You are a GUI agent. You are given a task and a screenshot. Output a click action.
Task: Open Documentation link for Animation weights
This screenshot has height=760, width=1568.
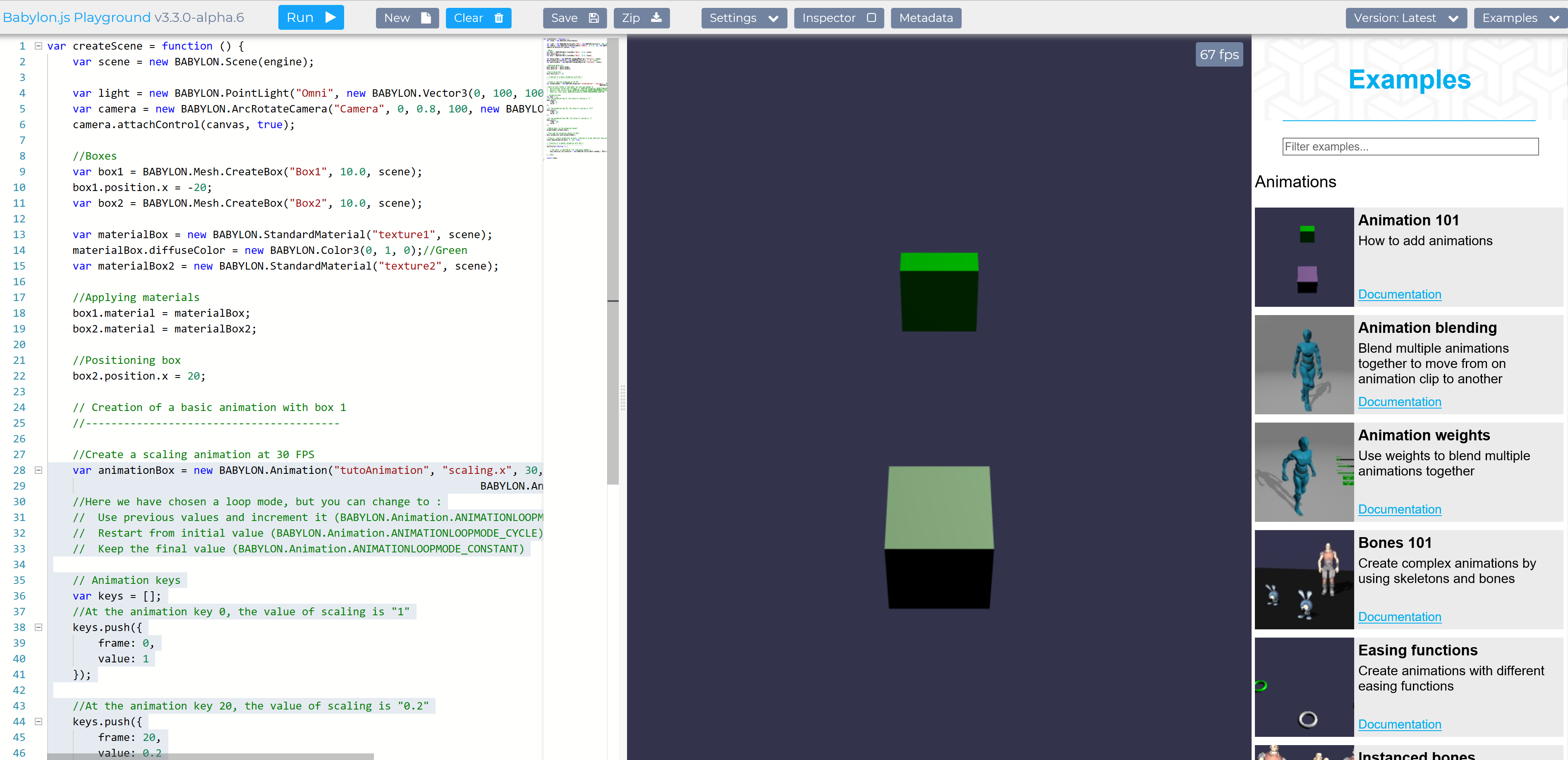pos(1399,509)
